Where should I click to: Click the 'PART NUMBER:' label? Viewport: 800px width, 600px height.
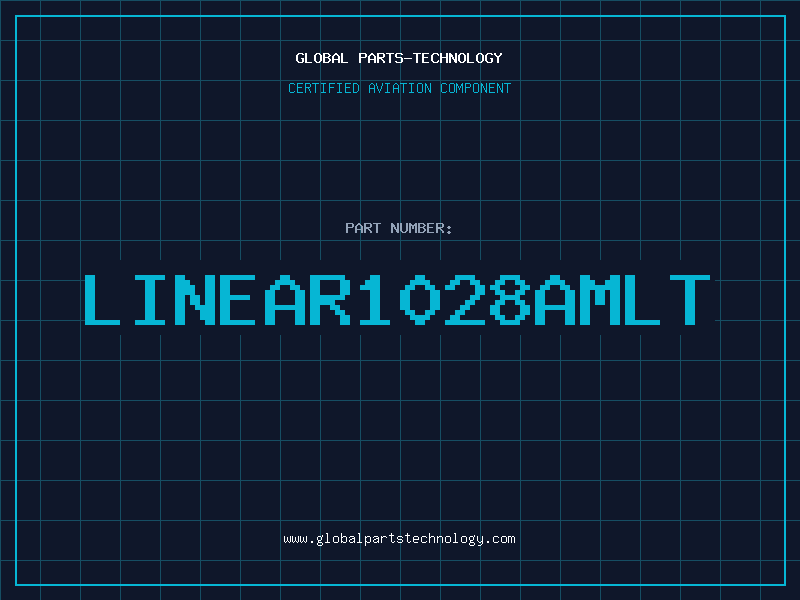point(398,228)
